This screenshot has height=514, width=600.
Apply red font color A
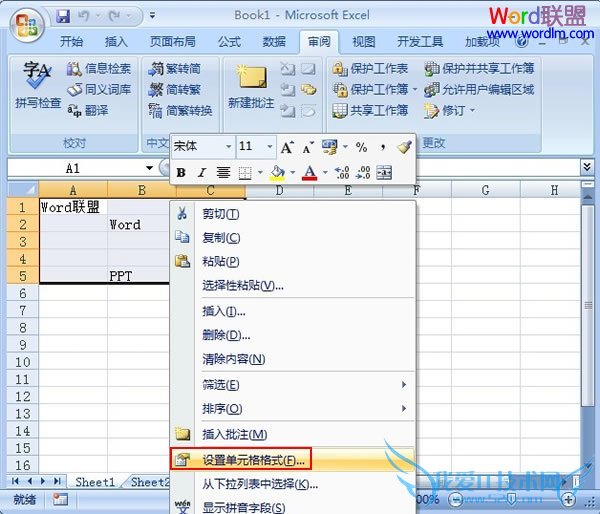pos(310,173)
